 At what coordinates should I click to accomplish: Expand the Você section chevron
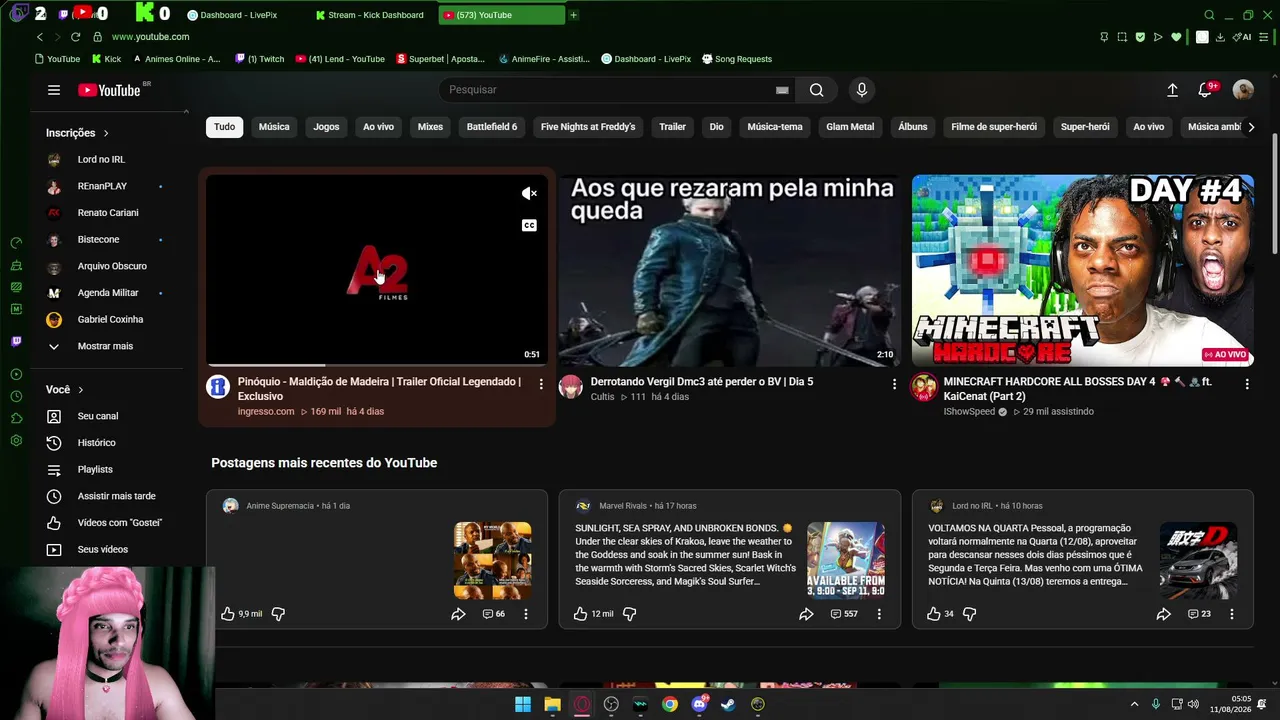pyautogui.click(x=81, y=390)
